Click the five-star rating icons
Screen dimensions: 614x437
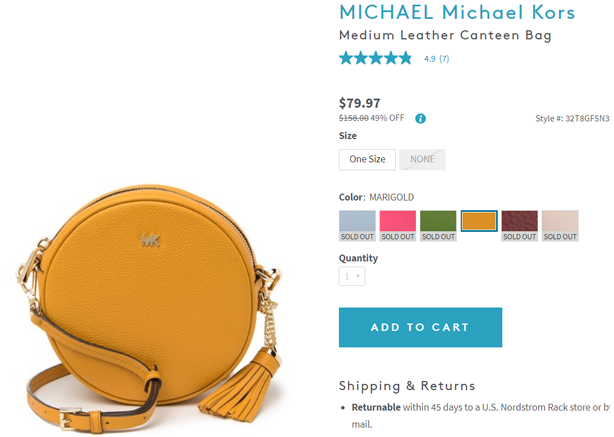[376, 58]
